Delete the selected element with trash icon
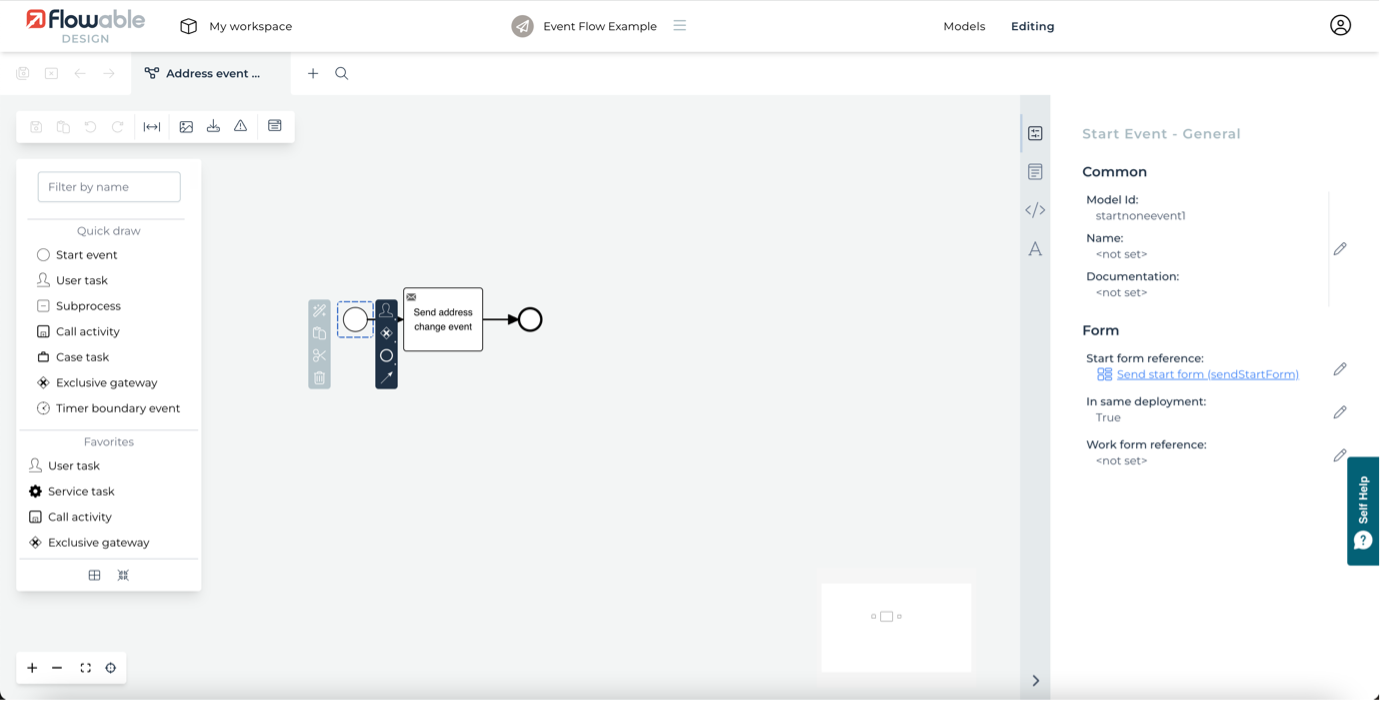This screenshot has height=702, width=1384. tap(319, 378)
